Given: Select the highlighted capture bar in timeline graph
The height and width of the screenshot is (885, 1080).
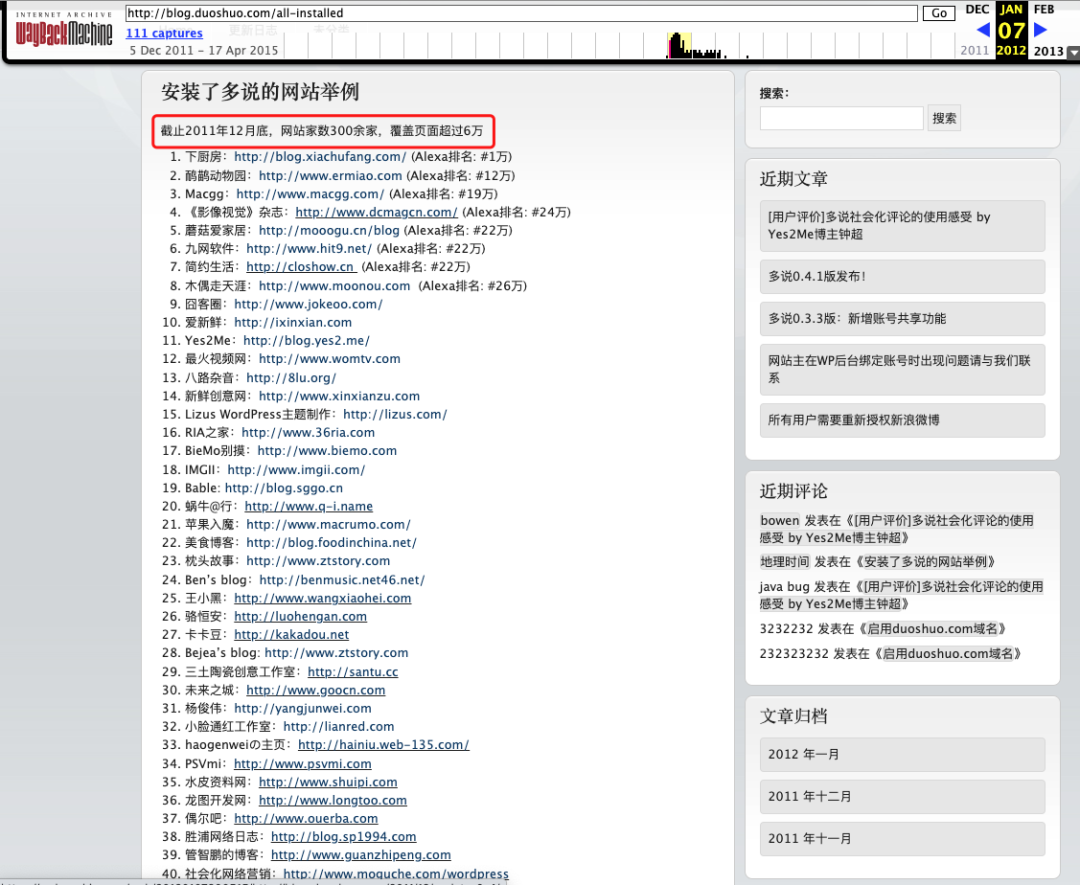Looking at the screenshot, I should click(679, 46).
